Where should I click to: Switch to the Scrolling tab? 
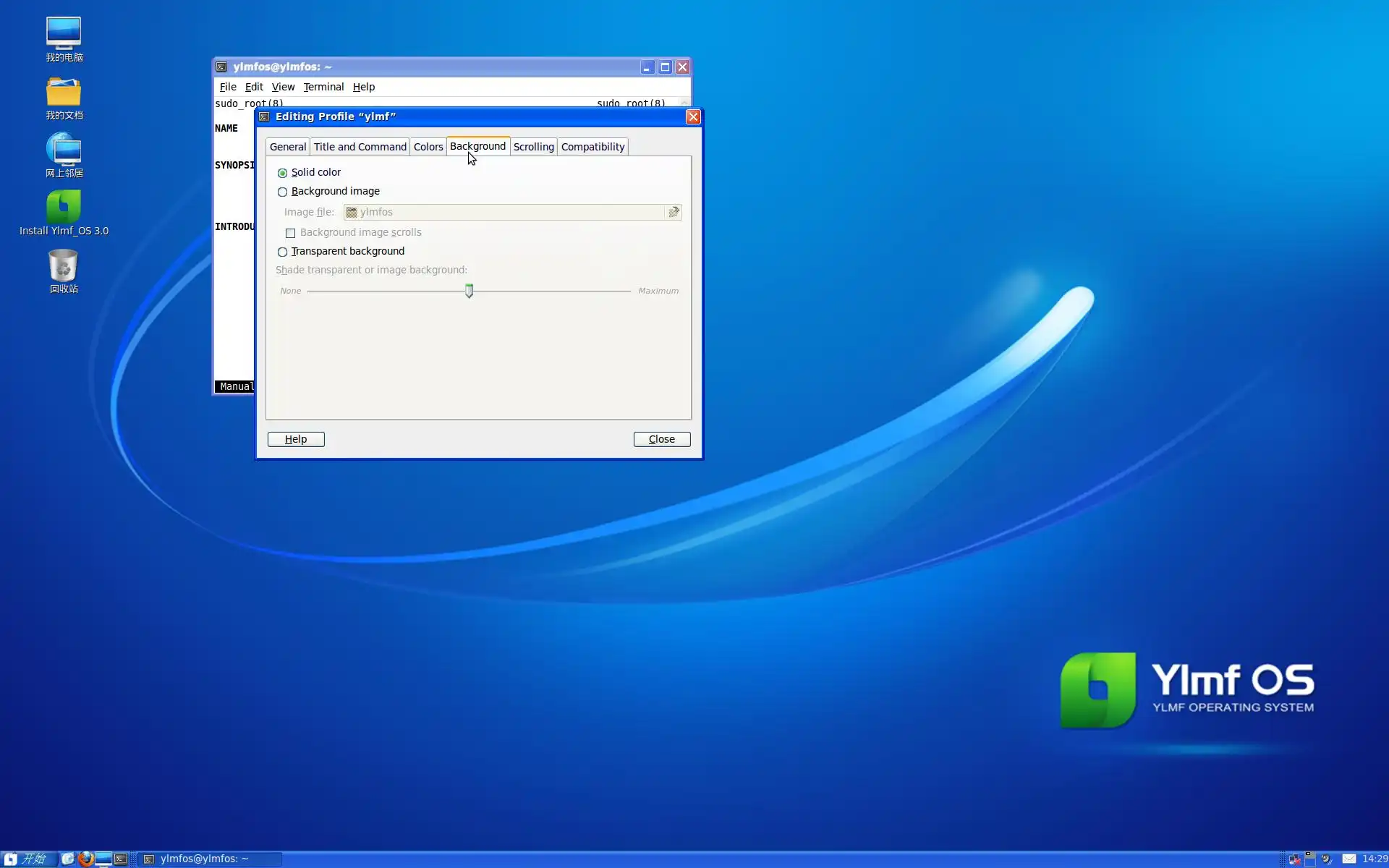533,147
